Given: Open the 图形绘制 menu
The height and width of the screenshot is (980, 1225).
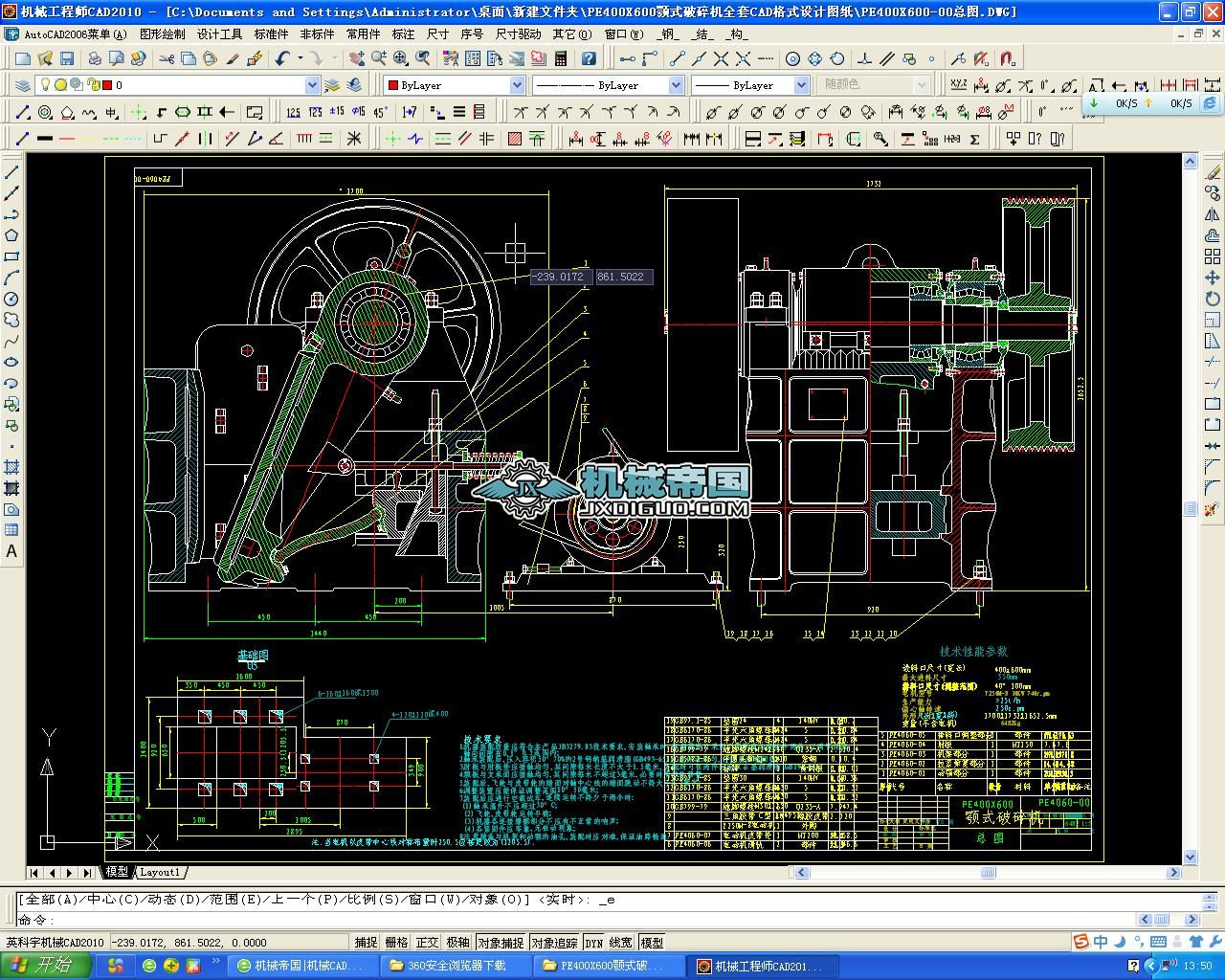Looking at the screenshot, I should point(163,33).
